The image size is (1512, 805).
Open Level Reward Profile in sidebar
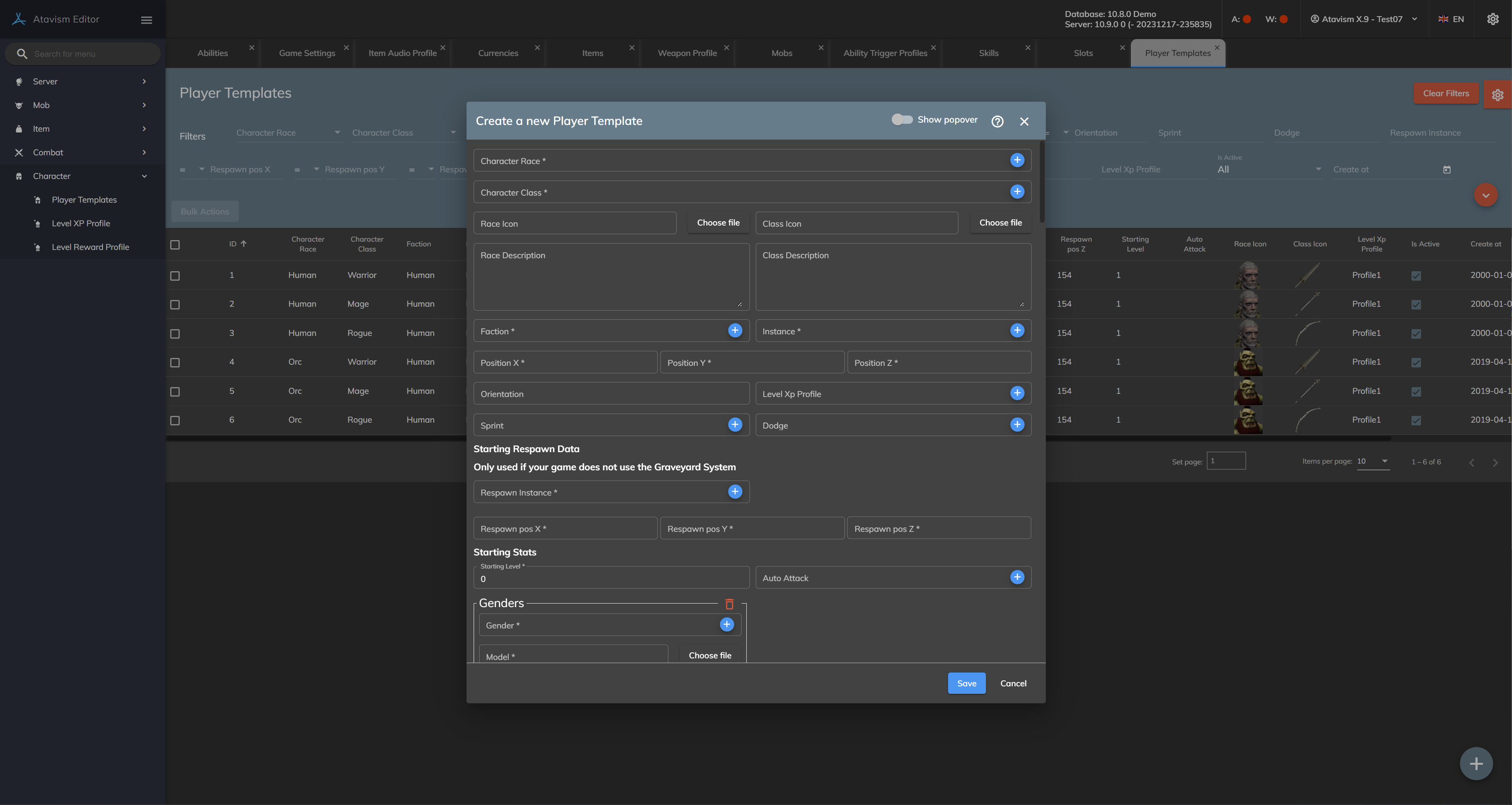click(x=90, y=247)
